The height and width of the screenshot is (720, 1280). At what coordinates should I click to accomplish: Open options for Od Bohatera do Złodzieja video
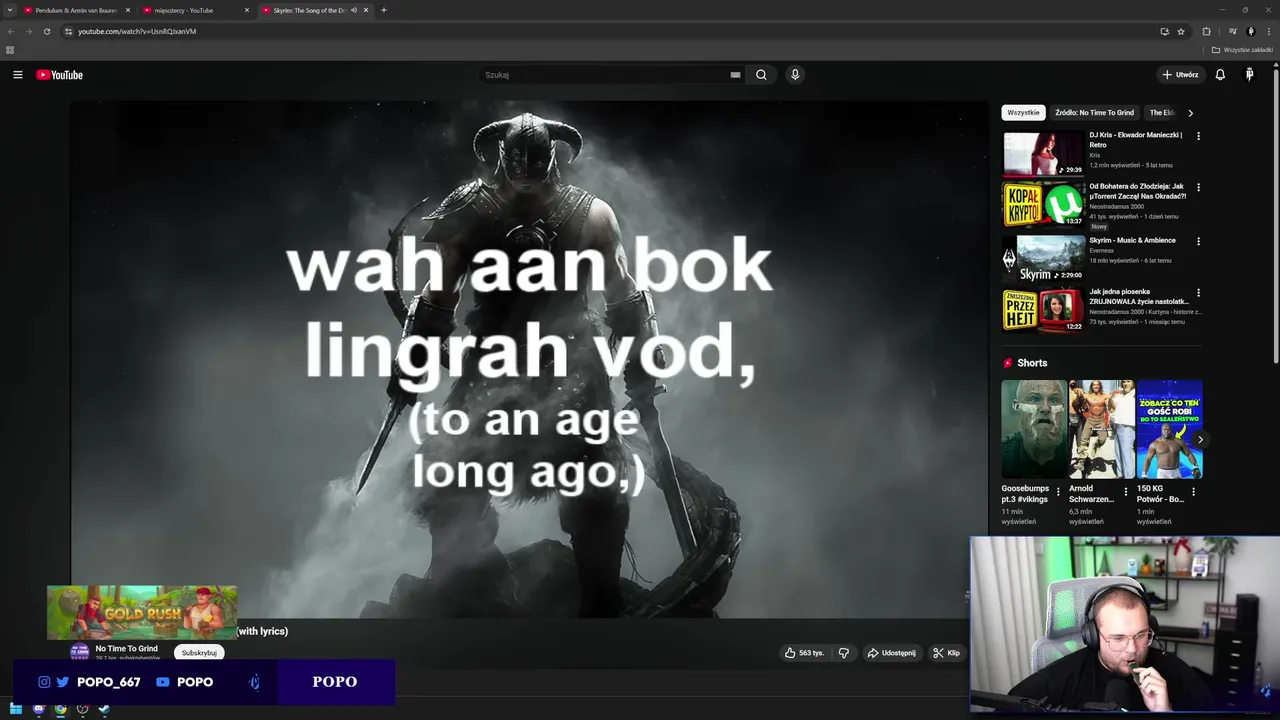(1198, 187)
